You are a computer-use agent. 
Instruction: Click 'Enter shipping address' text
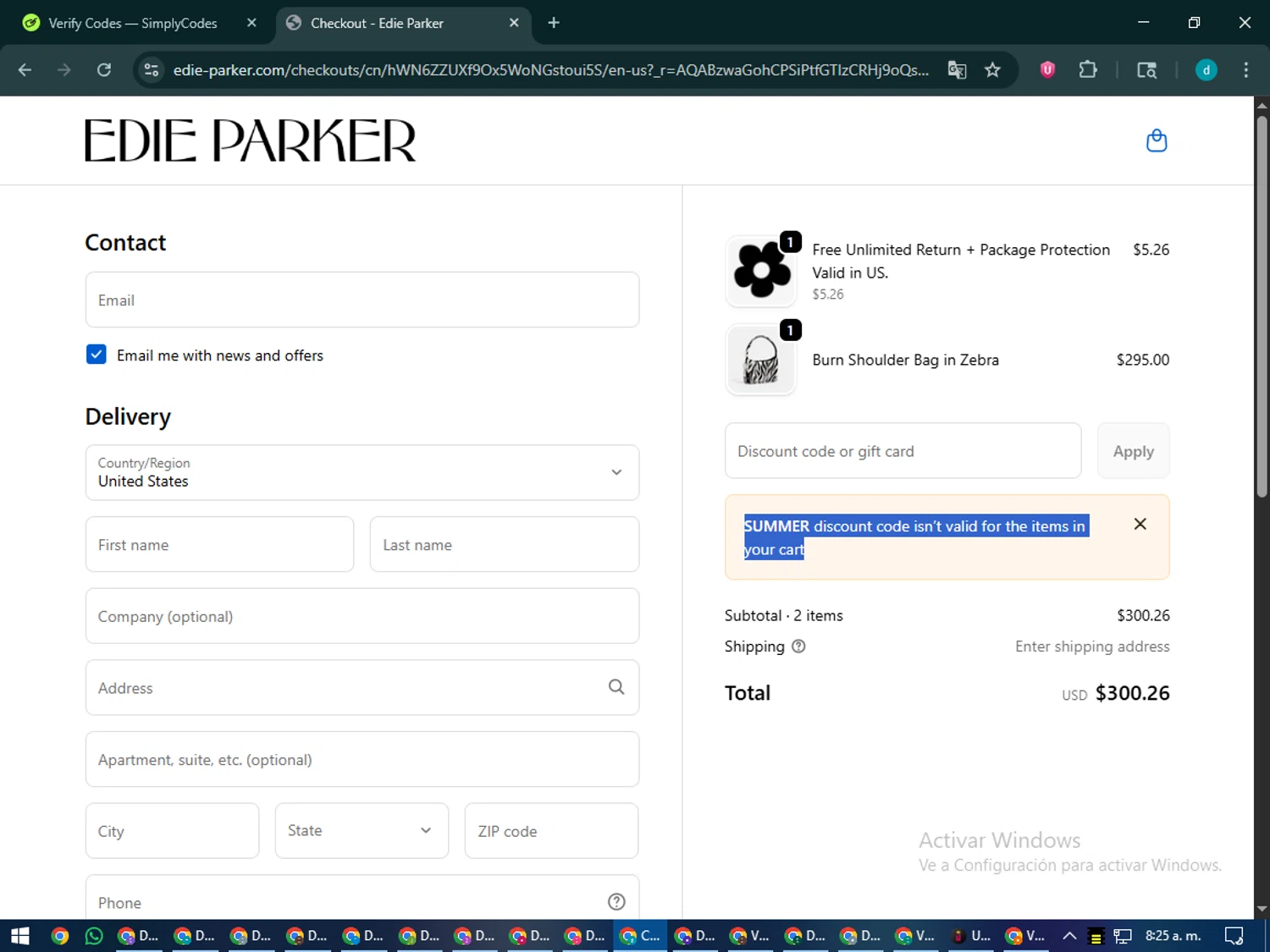(1092, 647)
